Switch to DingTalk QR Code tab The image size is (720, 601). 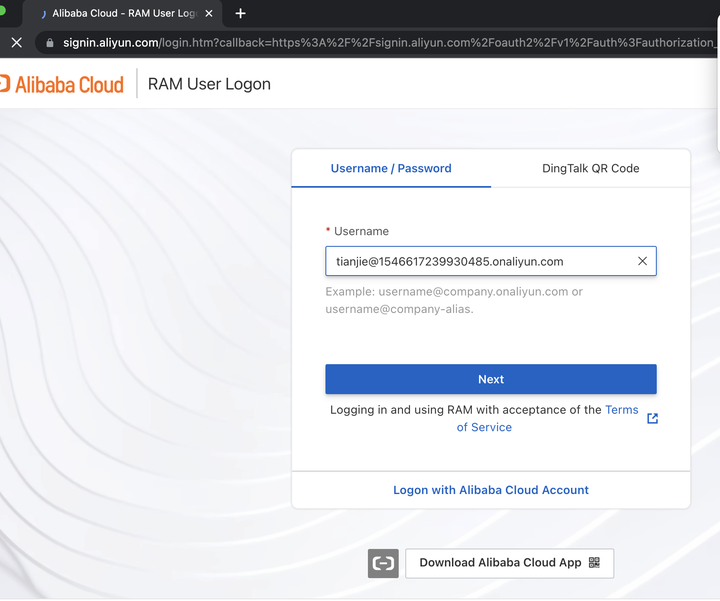click(590, 168)
